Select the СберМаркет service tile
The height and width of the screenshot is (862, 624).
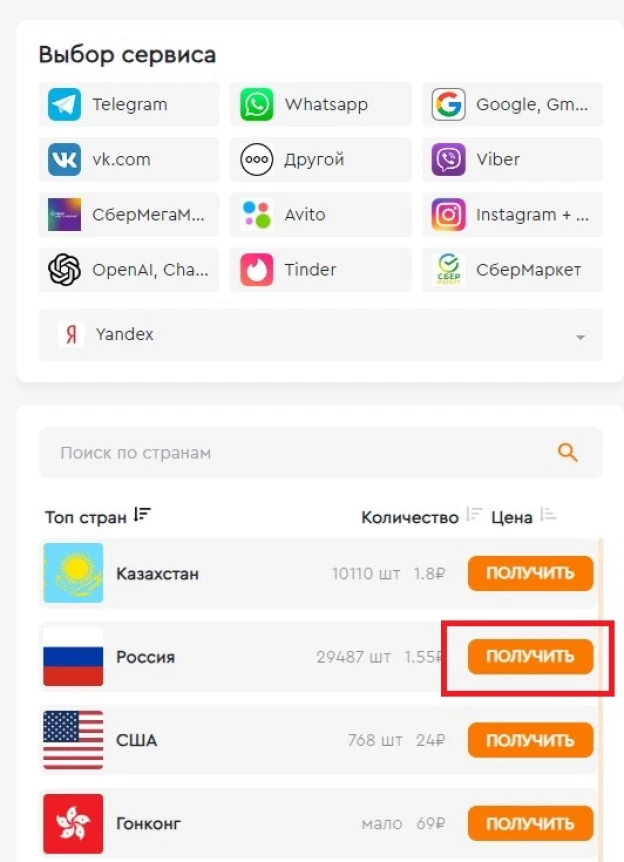pyautogui.click(x=512, y=269)
